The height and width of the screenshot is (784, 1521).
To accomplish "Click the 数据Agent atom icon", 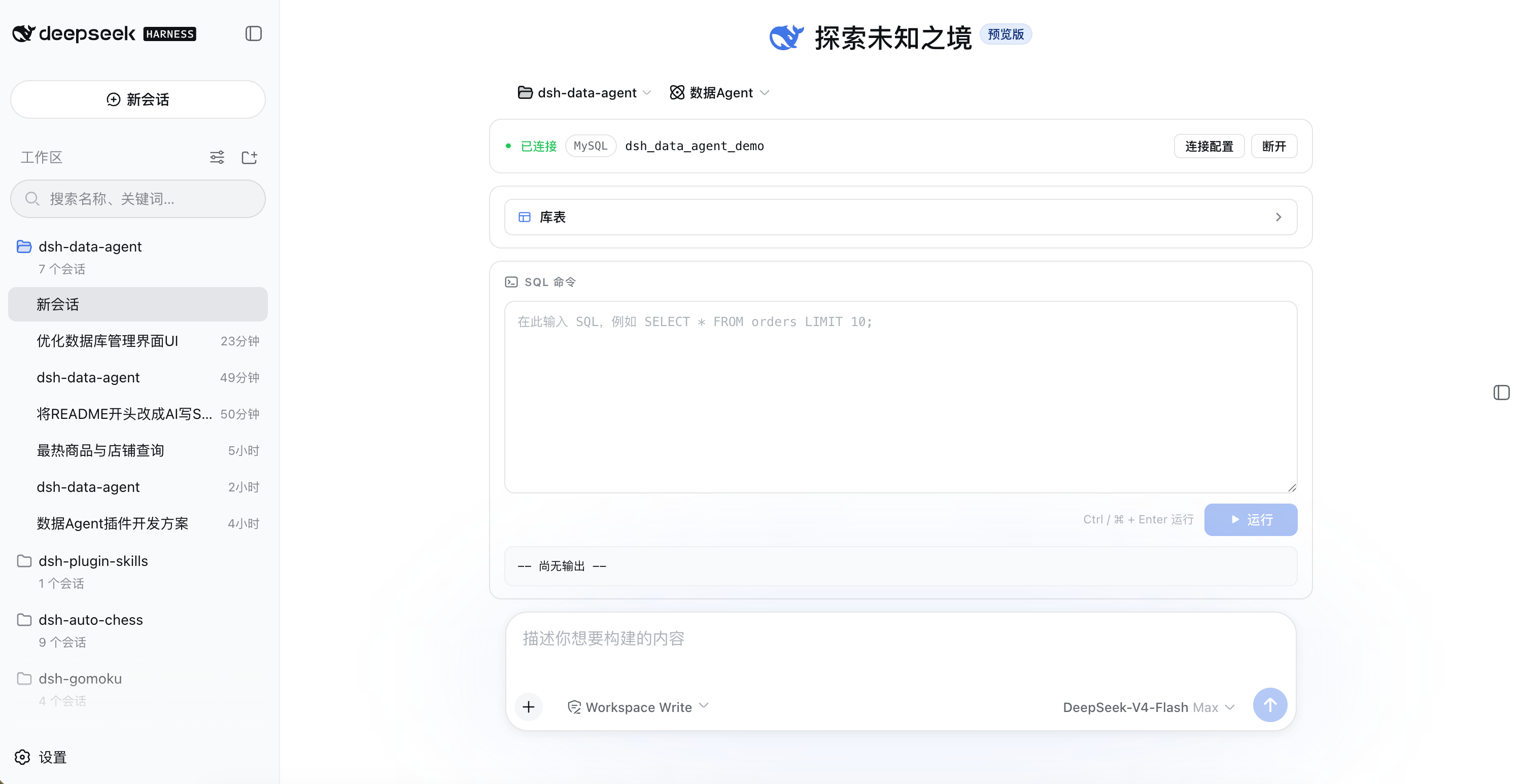I will tap(677, 93).
